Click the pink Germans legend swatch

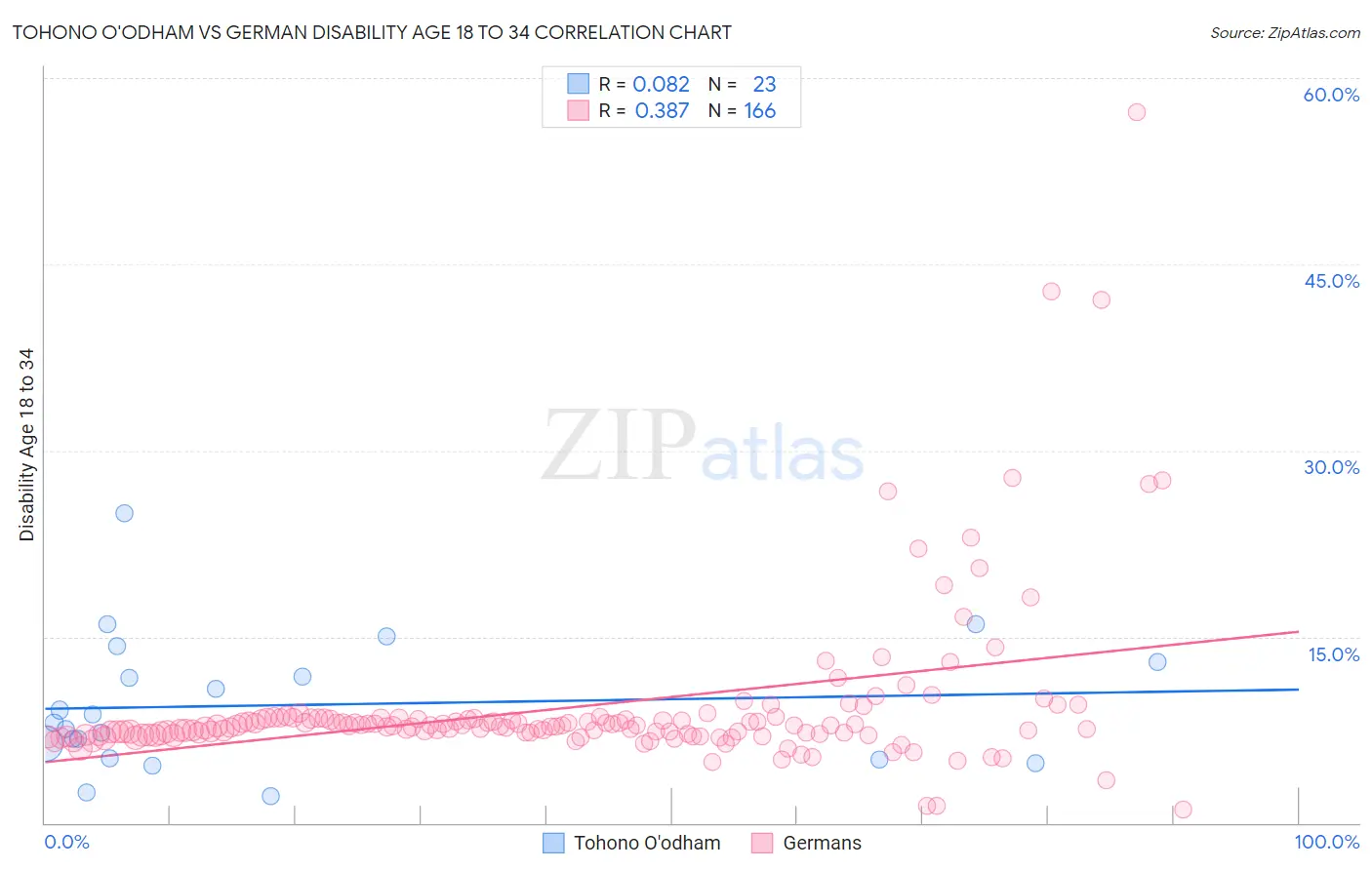coord(762,843)
